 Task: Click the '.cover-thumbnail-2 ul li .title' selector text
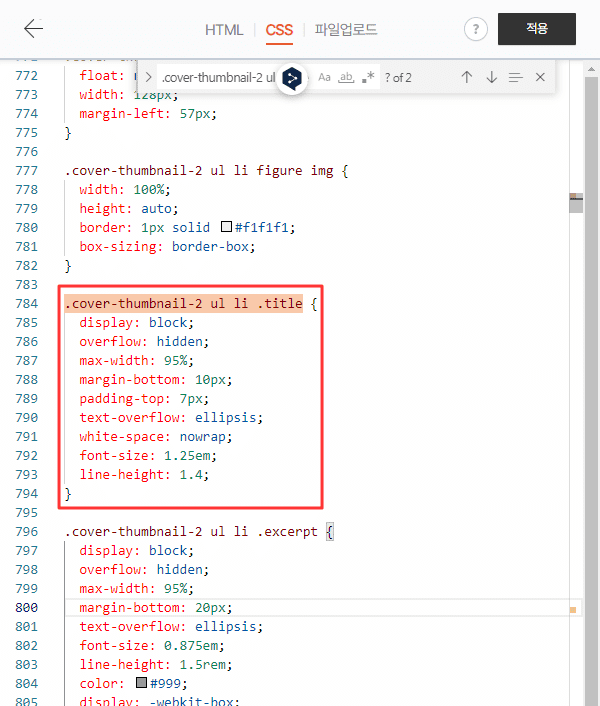[184, 303]
